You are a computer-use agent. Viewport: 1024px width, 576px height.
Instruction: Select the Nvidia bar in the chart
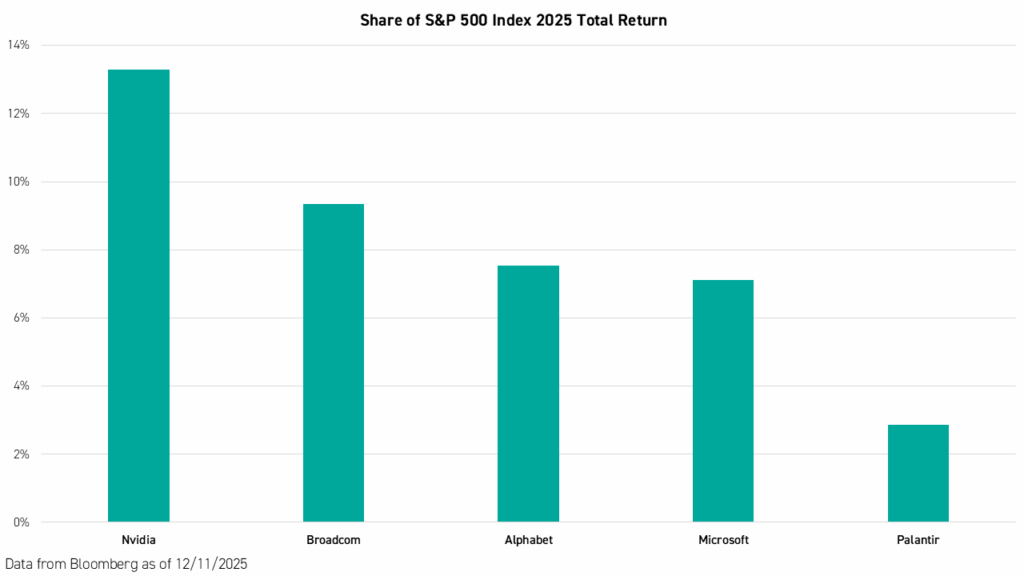pyautogui.click(x=138, y=295)
